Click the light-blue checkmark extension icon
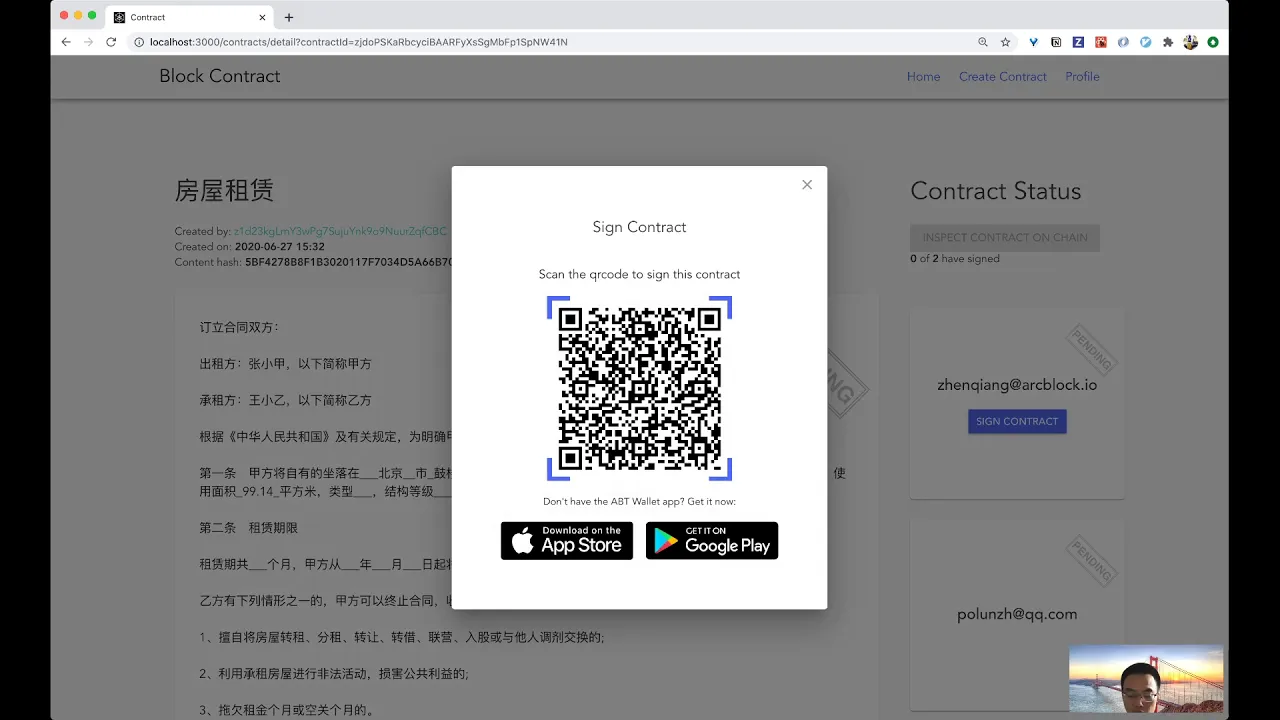Viewport: 1280px width, 720px height. point(1145,42)
